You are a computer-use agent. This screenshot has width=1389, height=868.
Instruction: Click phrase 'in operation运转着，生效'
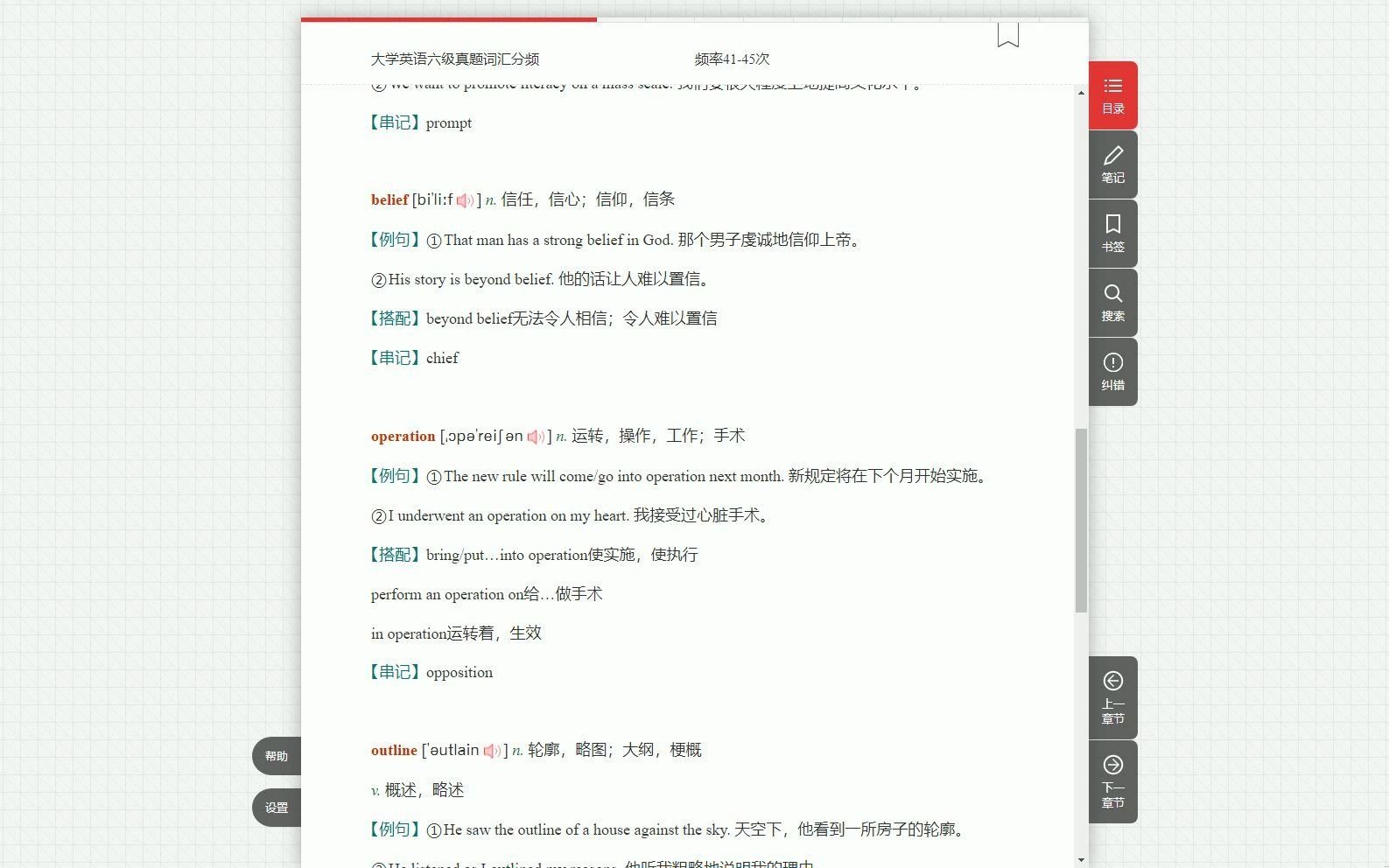pyautogui.click(x=456, y=633)
